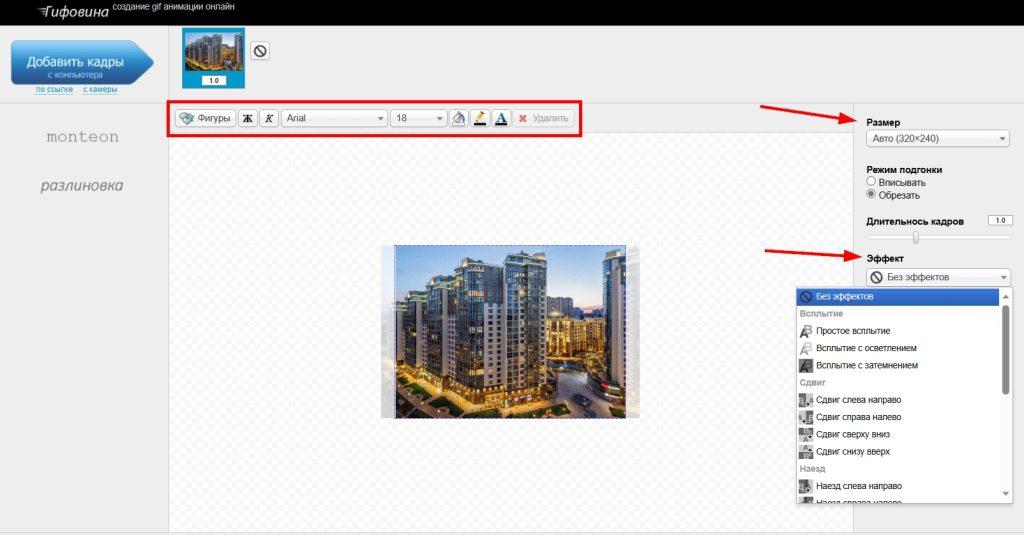This screenshot has width=1024, height=535.
Task: Pick fill color with bucket icon
Action: [458, 118]
